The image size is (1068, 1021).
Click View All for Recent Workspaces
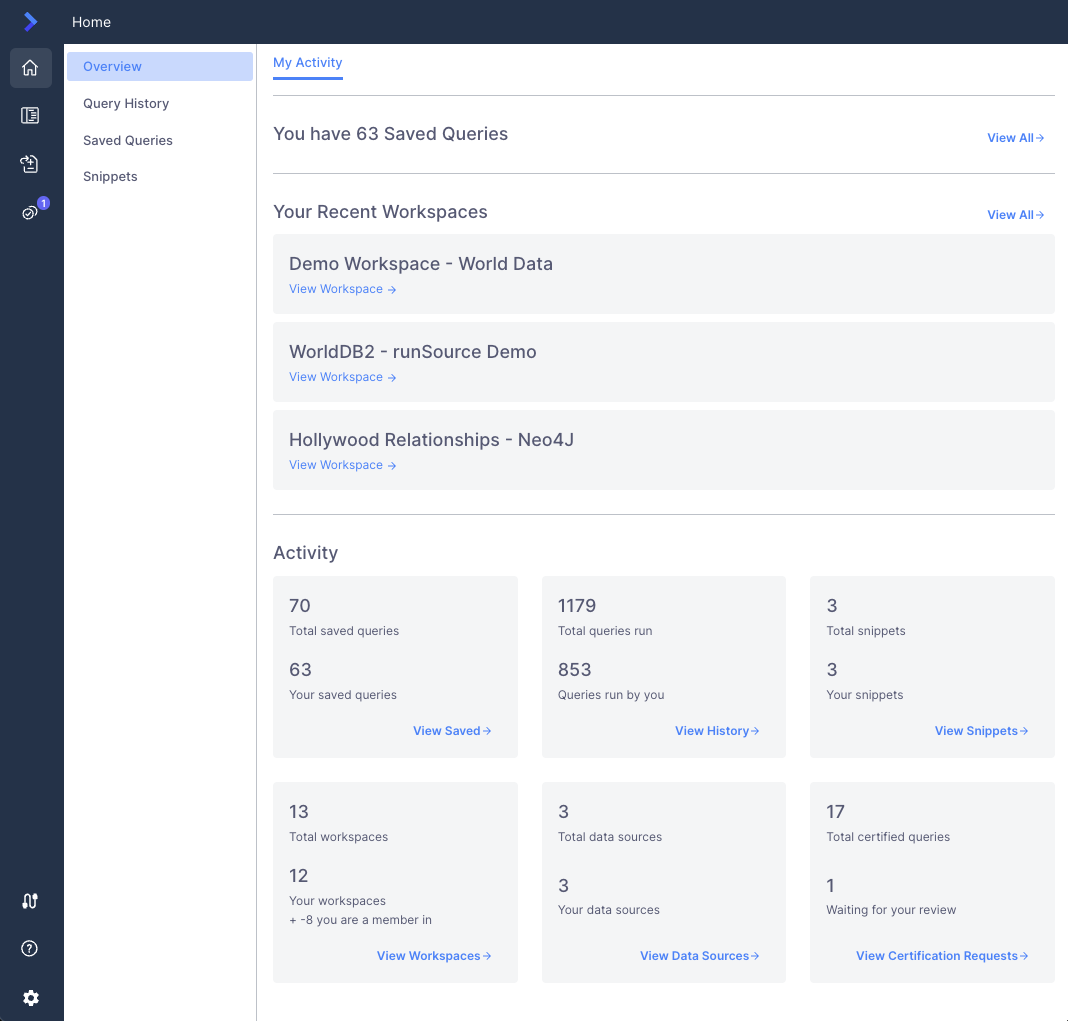1015,215
